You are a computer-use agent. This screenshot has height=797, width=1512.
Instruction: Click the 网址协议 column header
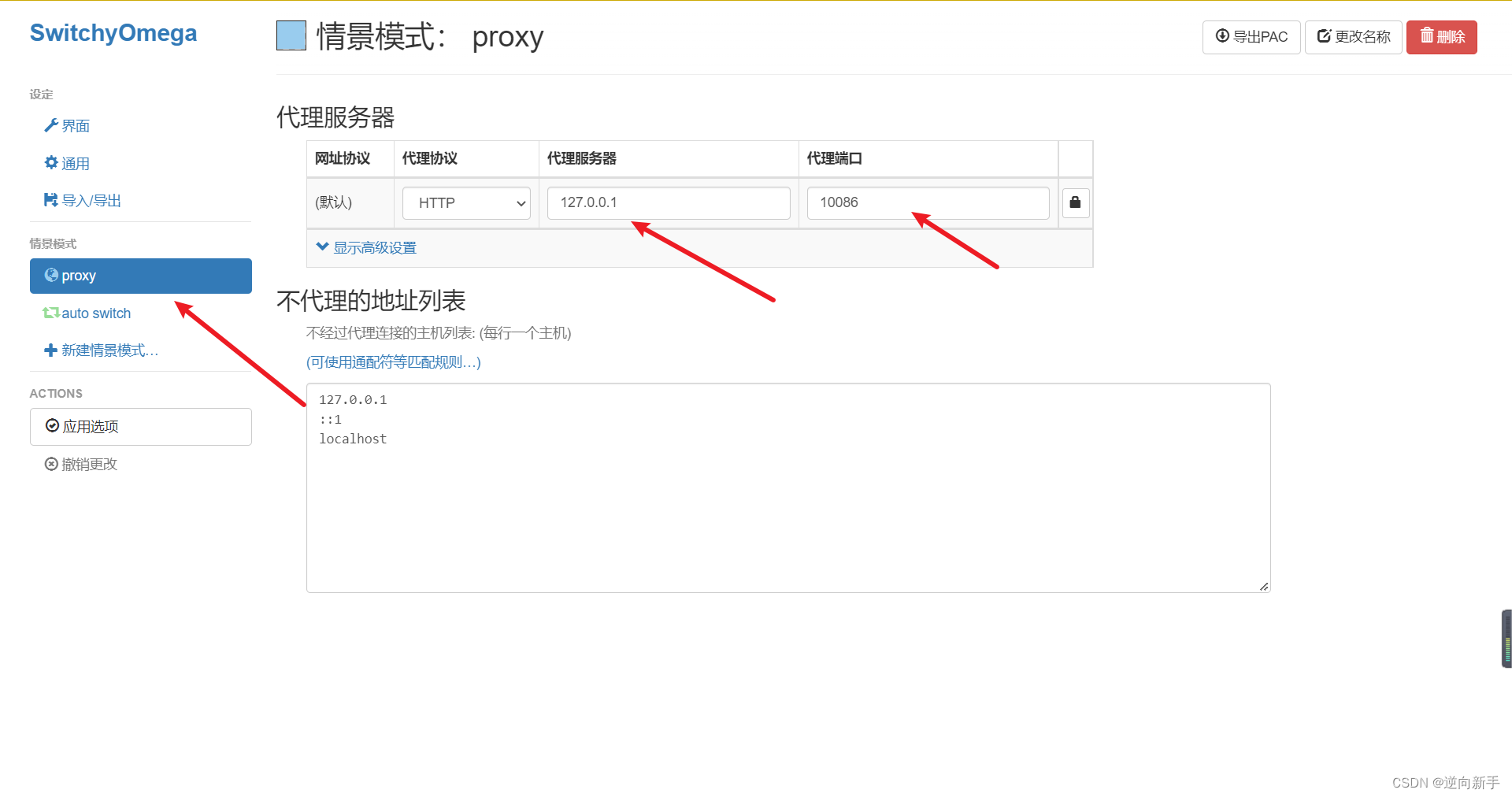pyautogui.click(x=343, y=158)
